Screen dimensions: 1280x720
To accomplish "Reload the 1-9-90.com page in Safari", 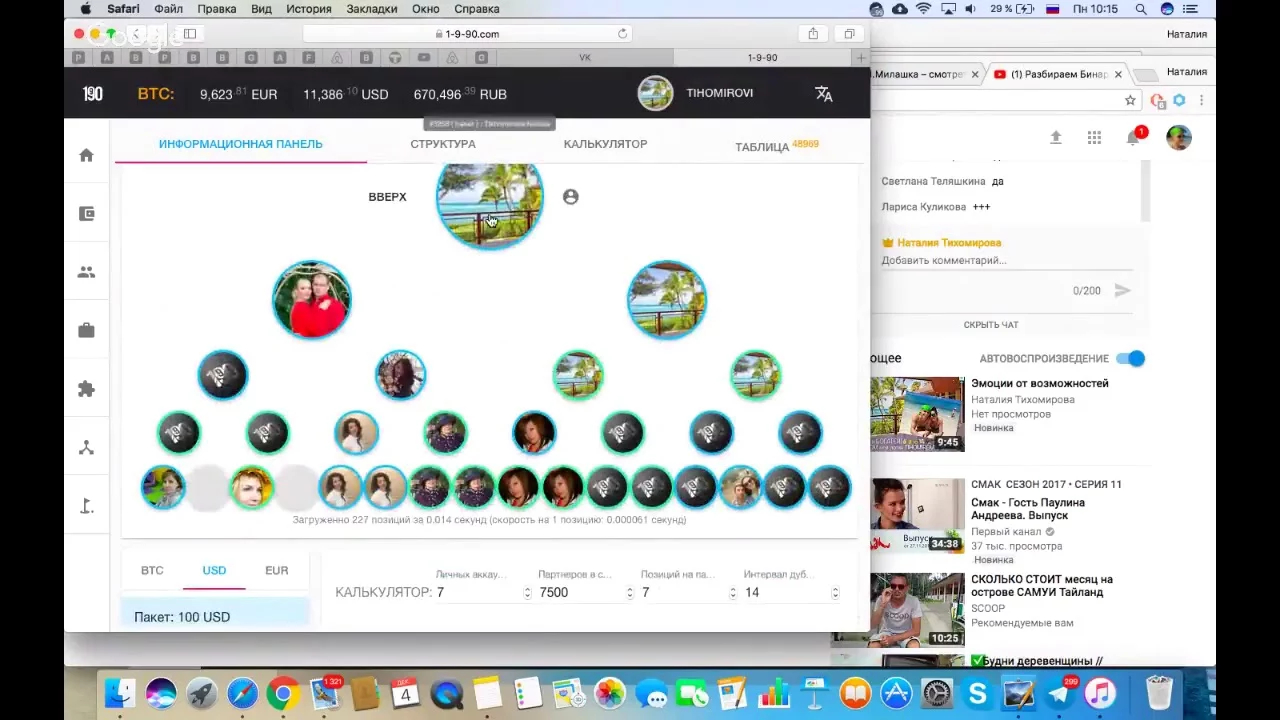I will (x=622, y=33).
